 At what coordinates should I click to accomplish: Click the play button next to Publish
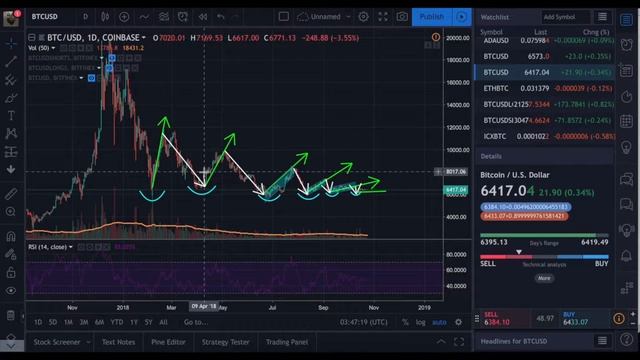[x=462, y=17]
